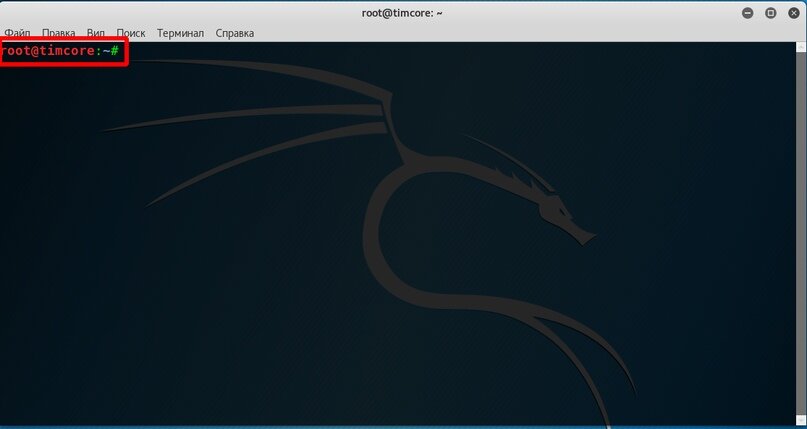807x429 pixels.
Task: Close the terminal window
Action: pyautogui.click(x=794, y=13)
